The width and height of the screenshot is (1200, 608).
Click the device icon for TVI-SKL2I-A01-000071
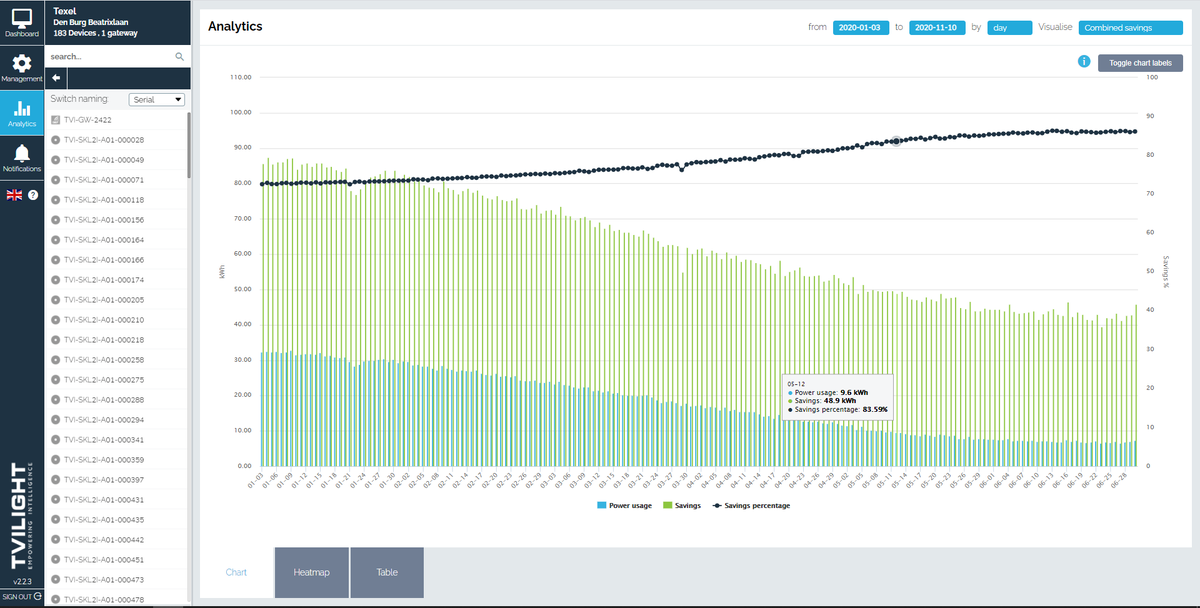pyautogui.click(x=55, y=180)
